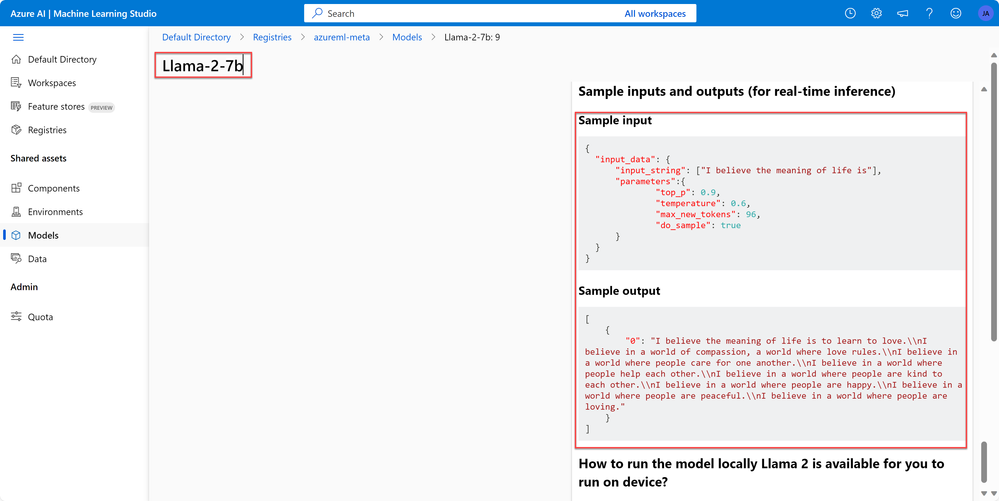Click the Sample inputs and outputs heading
This screenshot has height=501, width=999.
[x=737, y=92]
